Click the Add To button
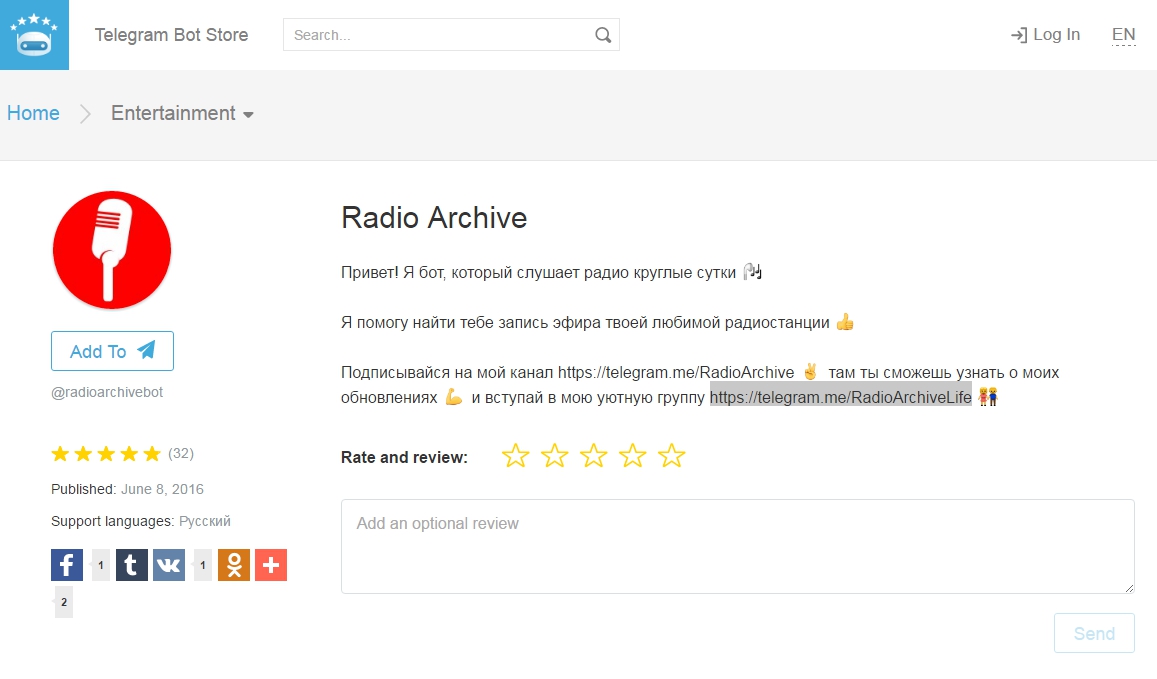 click(112, 351)
